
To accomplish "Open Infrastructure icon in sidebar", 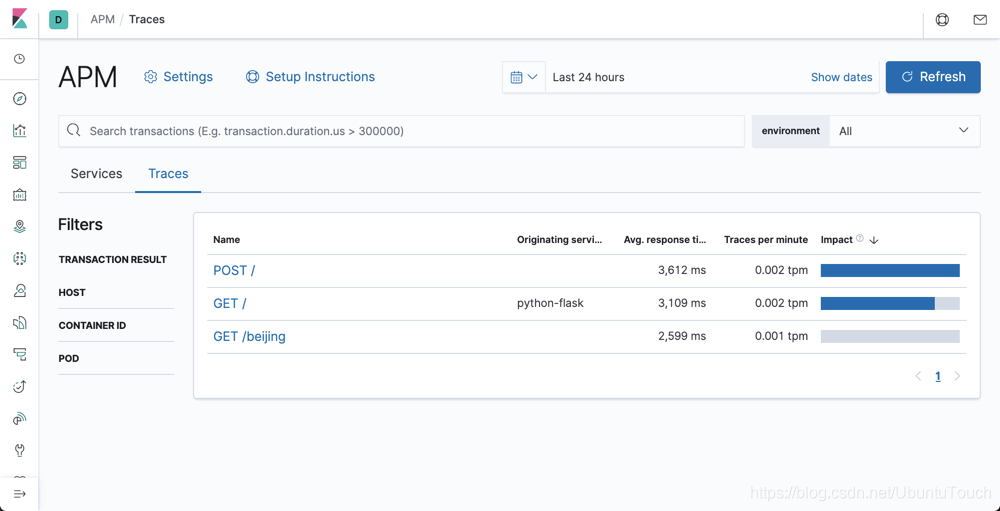I will pyautogui.click(x=20, y=291).
